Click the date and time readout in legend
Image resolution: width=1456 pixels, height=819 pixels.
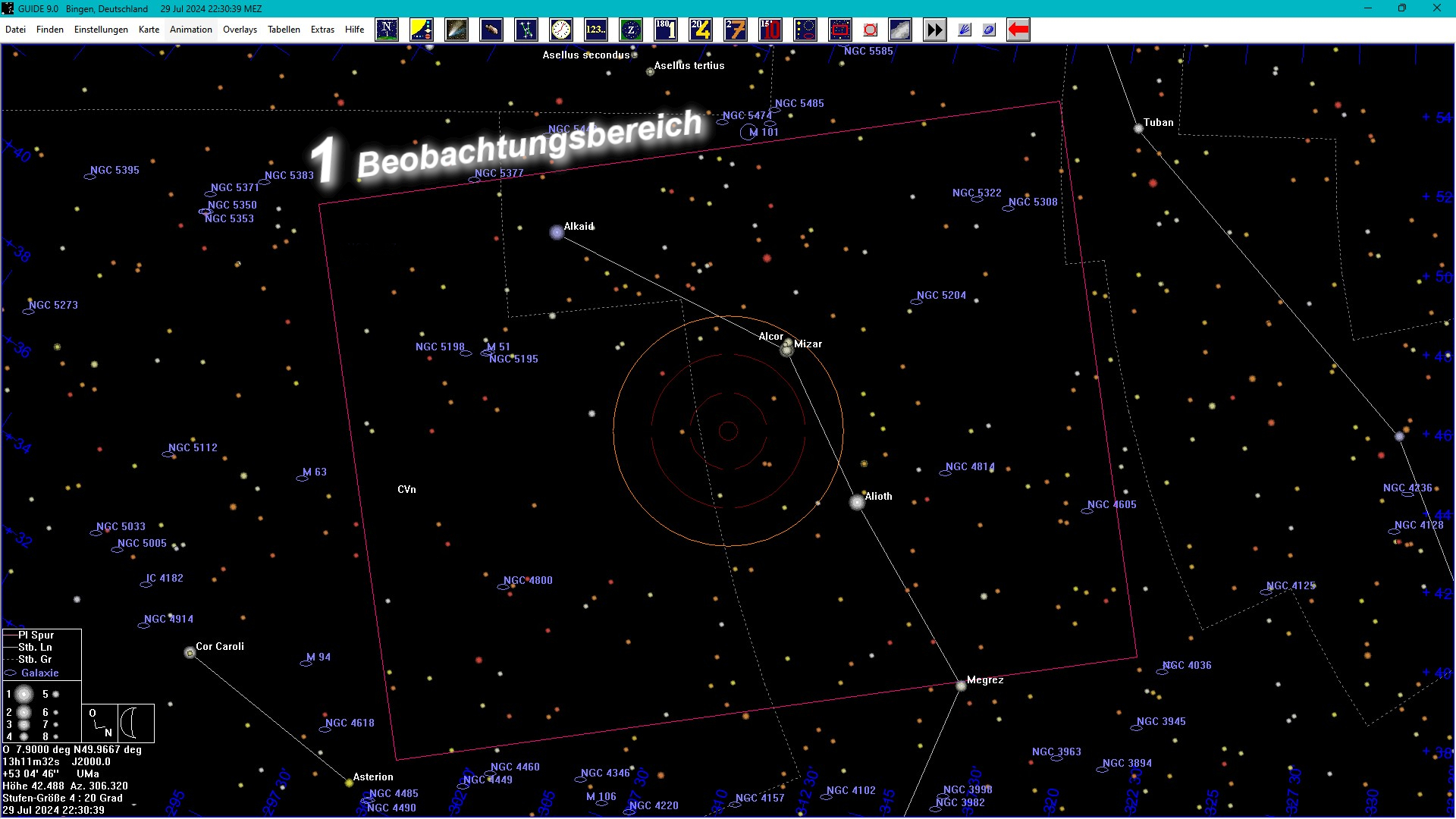click(53, 810)
